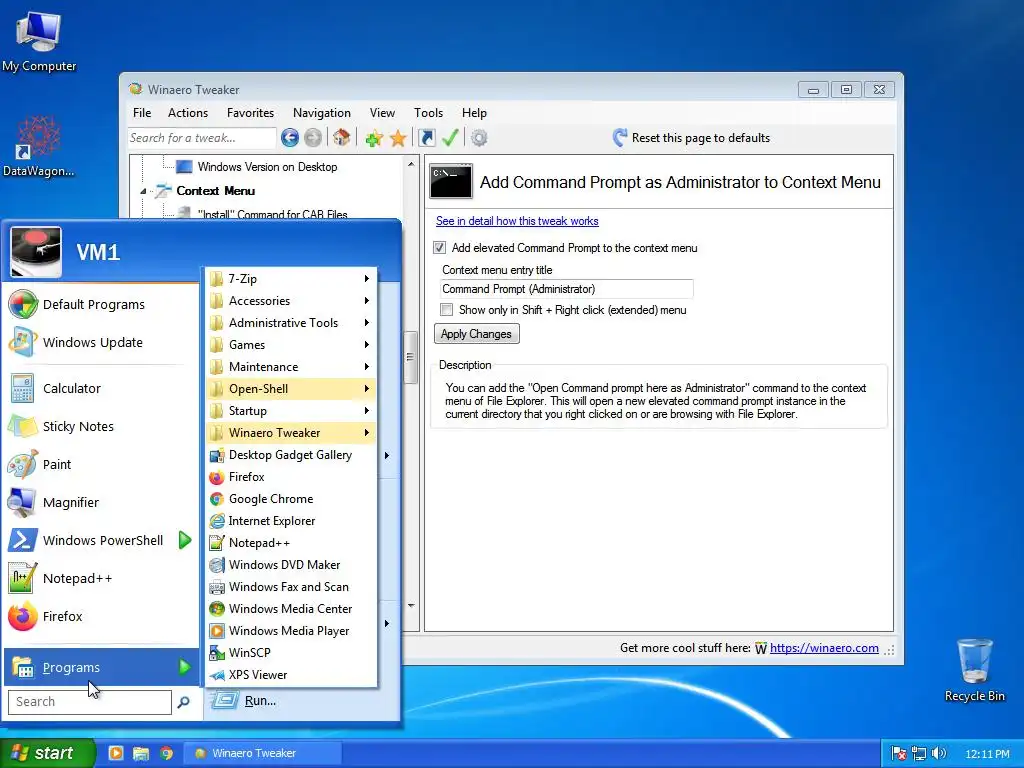Screen dimensions: 1024x768
Task: Select Windows Version on Desktop tree item
Action: click(x=267, y=167)
